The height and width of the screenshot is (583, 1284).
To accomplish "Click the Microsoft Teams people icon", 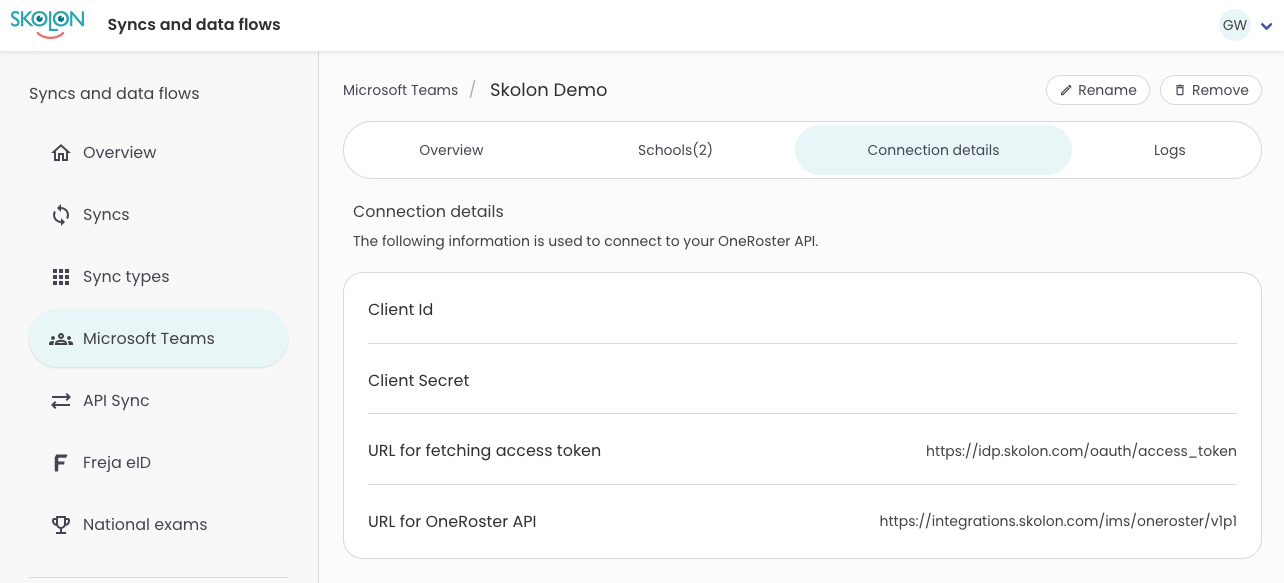I will (61, 339).
